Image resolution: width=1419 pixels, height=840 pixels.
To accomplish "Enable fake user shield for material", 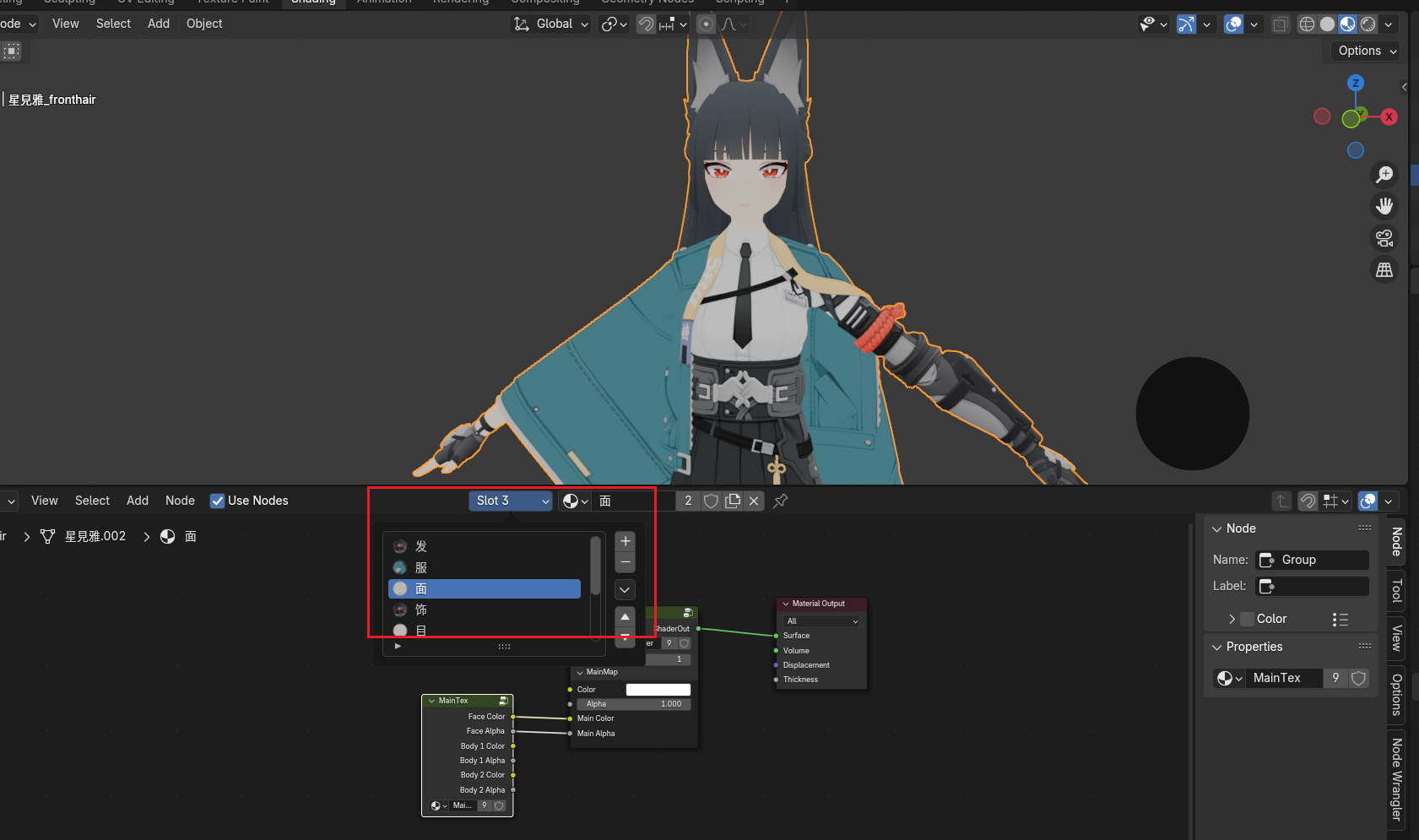I will click(711, 501).
